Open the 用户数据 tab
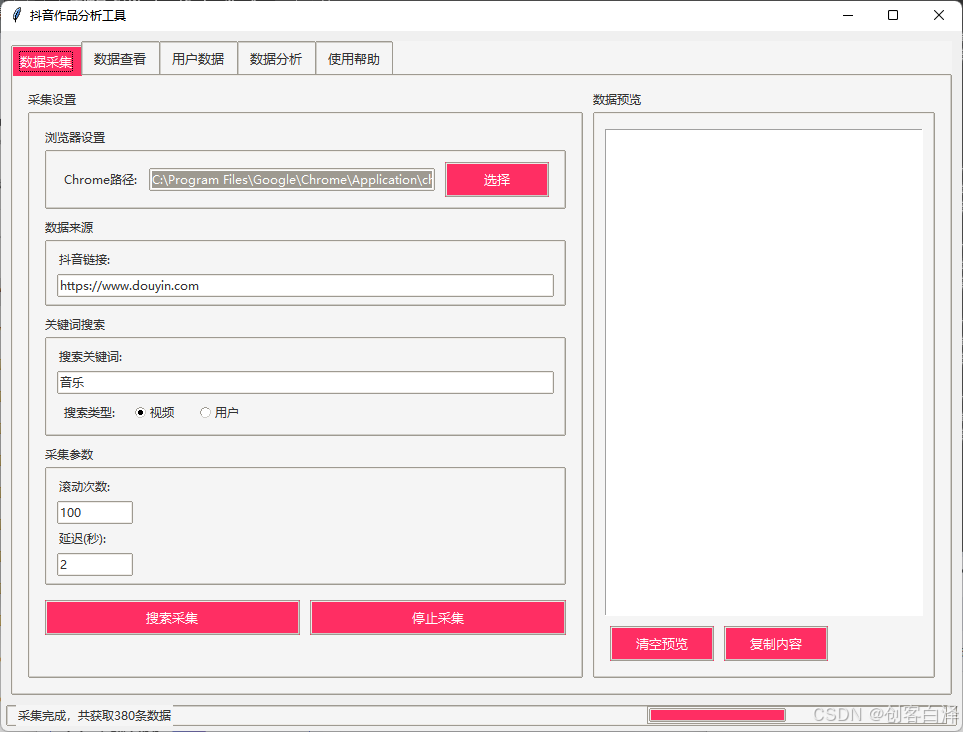Viewport: 963px width, 732px height. [x=198, y=59]
